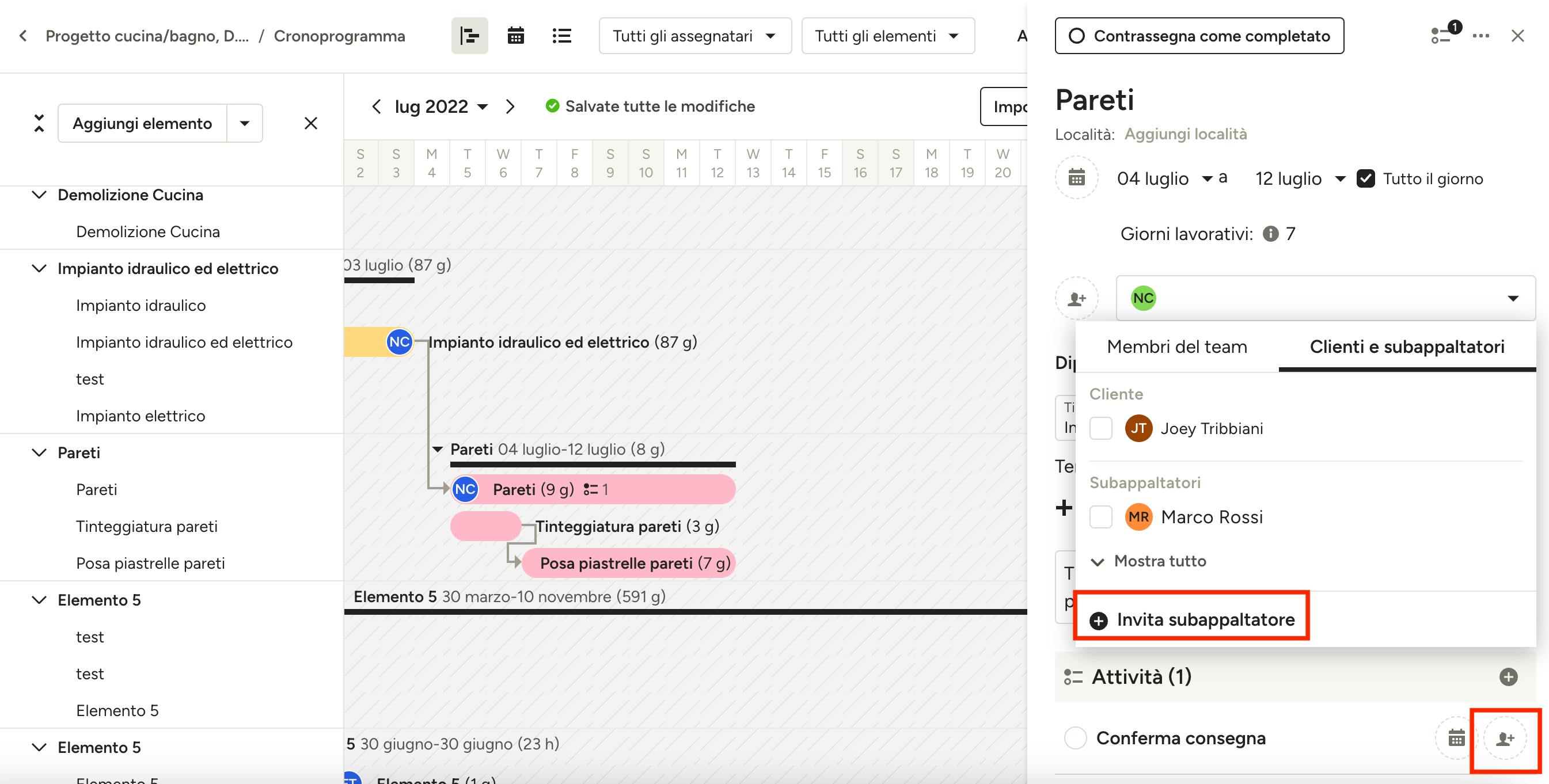The height and width of the screenshot is (784, 1549).
Task: Add a new activity with plus icon
Action: coord(1508,677)
